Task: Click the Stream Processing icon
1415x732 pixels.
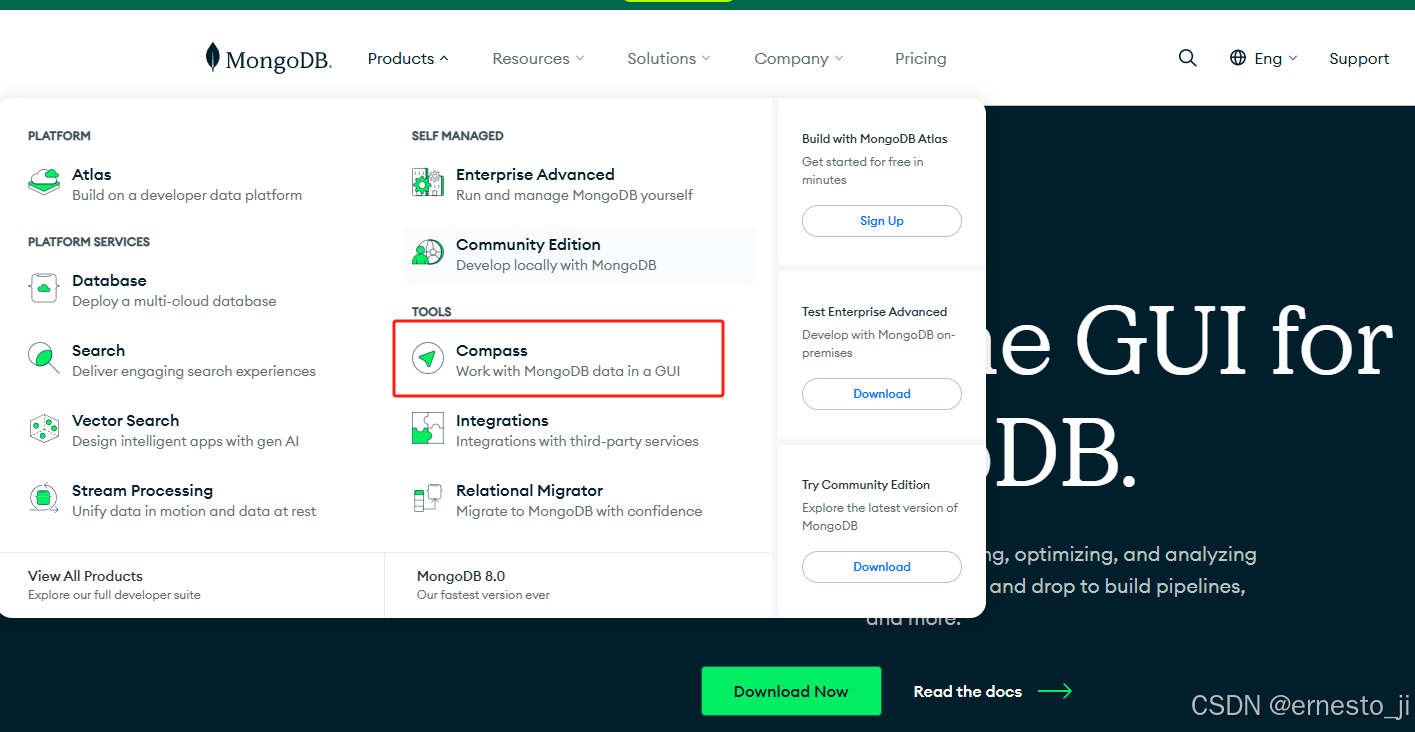Action: tap(44, 498)
